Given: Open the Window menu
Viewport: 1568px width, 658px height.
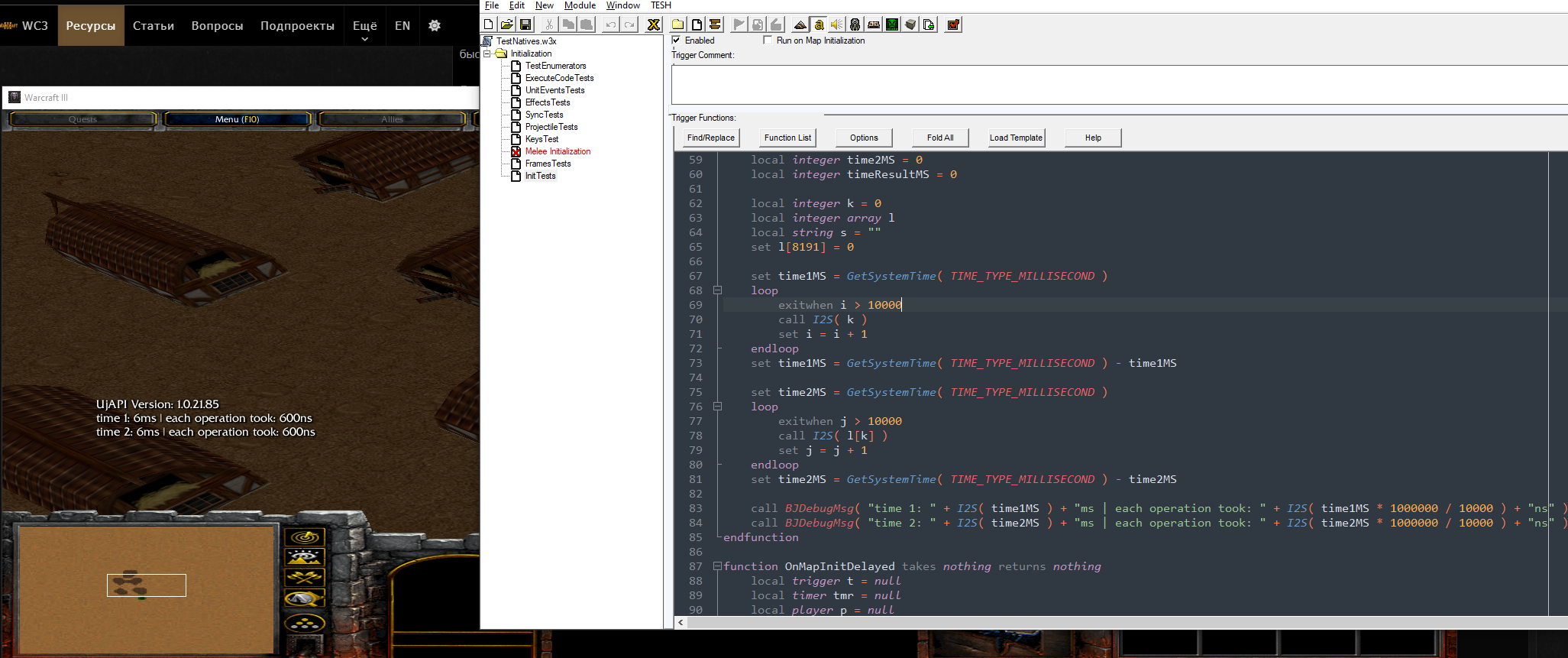Looking at the screenshot, I should (x=623, y=5).
